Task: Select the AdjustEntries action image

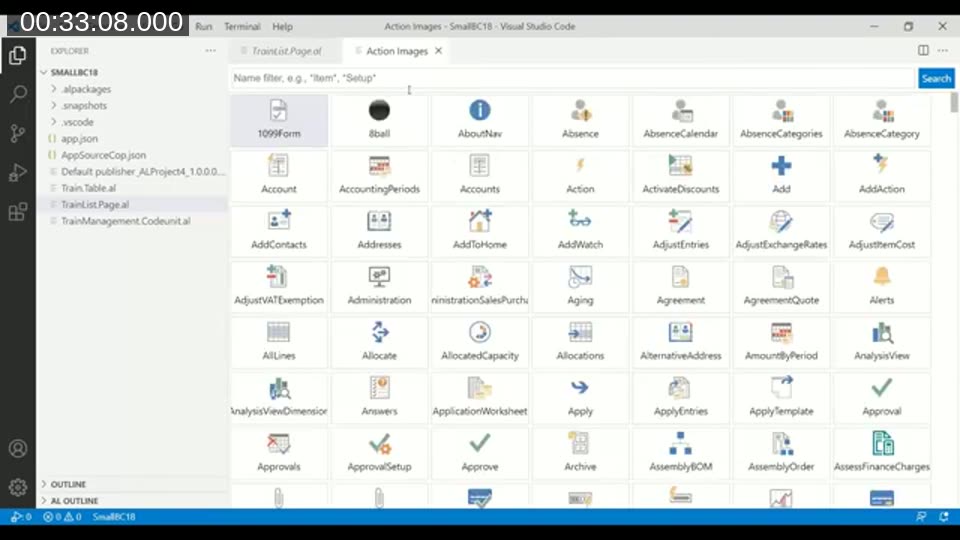Action: (x=680, y=231)
